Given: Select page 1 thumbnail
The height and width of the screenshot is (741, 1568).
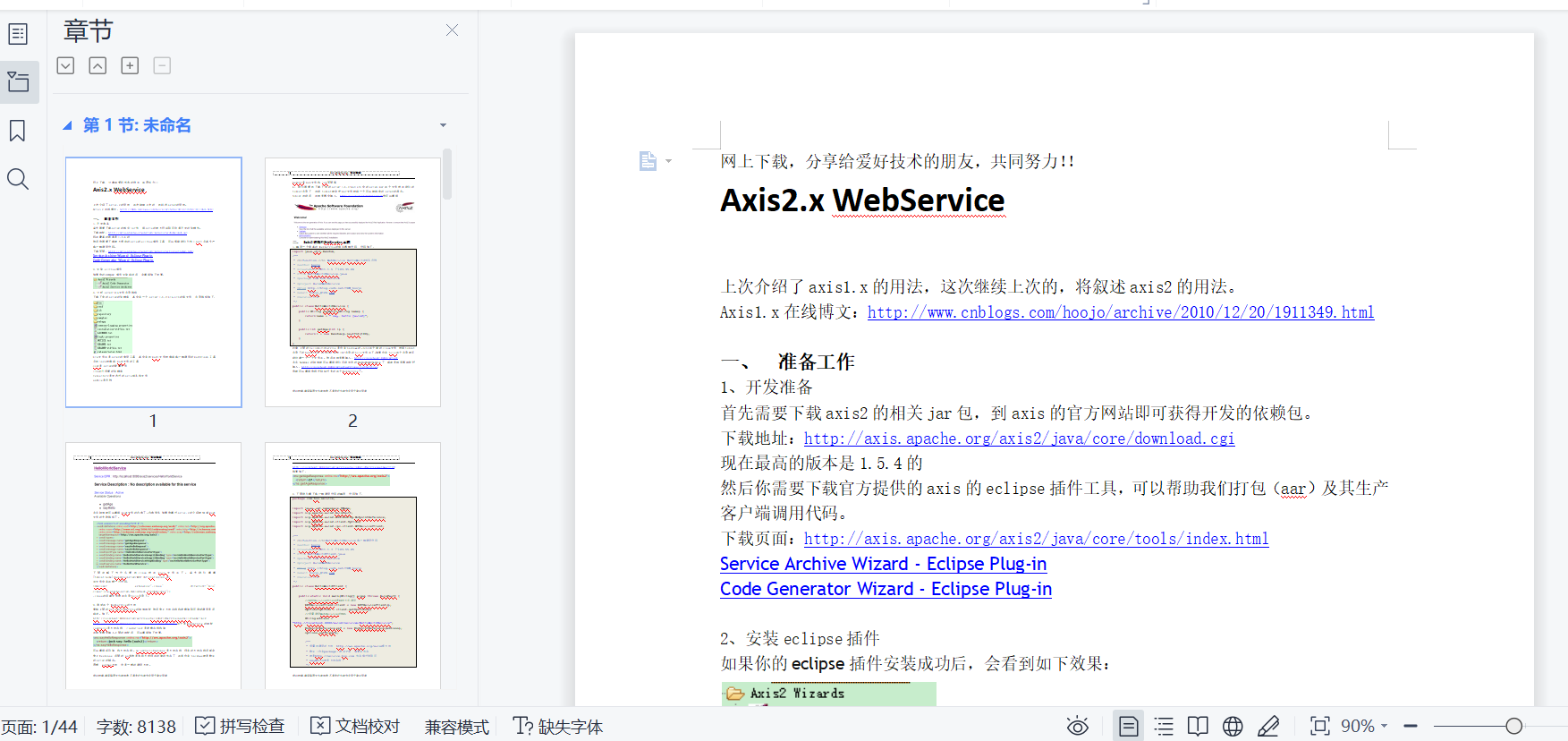Looking at the screenshot, I should pyautogui.click(x=154, y=282).
